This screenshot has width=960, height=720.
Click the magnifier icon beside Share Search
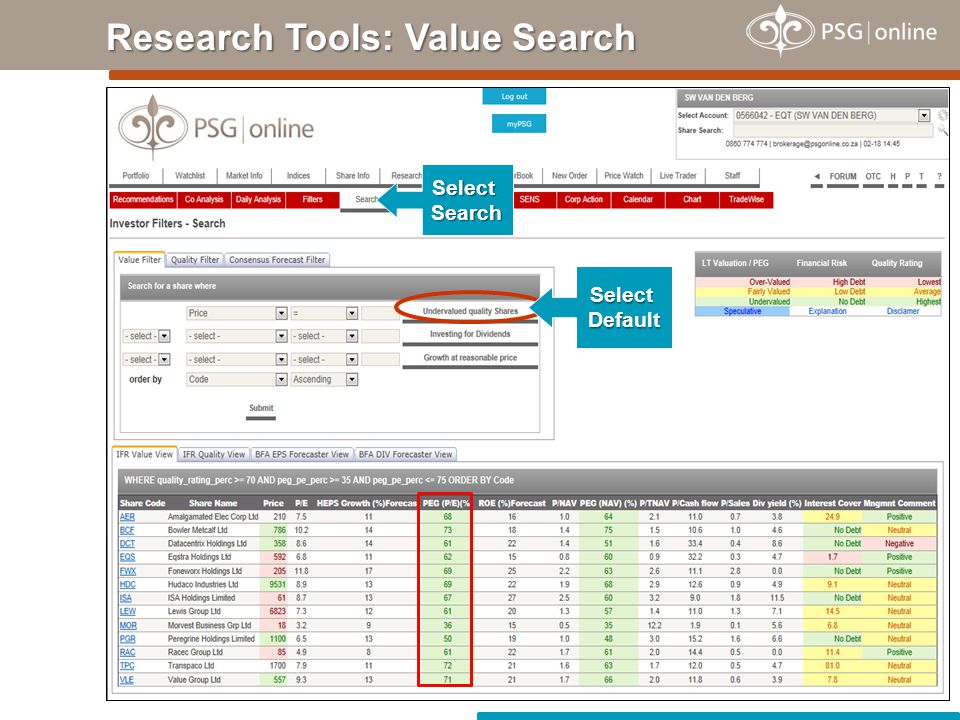click(x=943, y=130)
